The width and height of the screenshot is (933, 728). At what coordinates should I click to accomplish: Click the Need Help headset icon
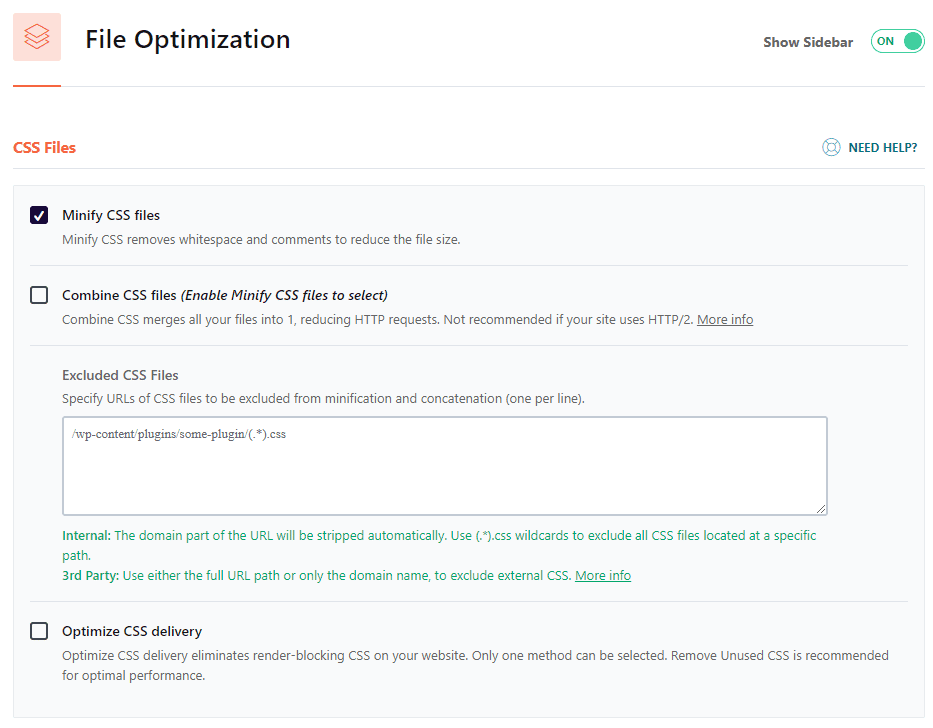tap(831, 147)
